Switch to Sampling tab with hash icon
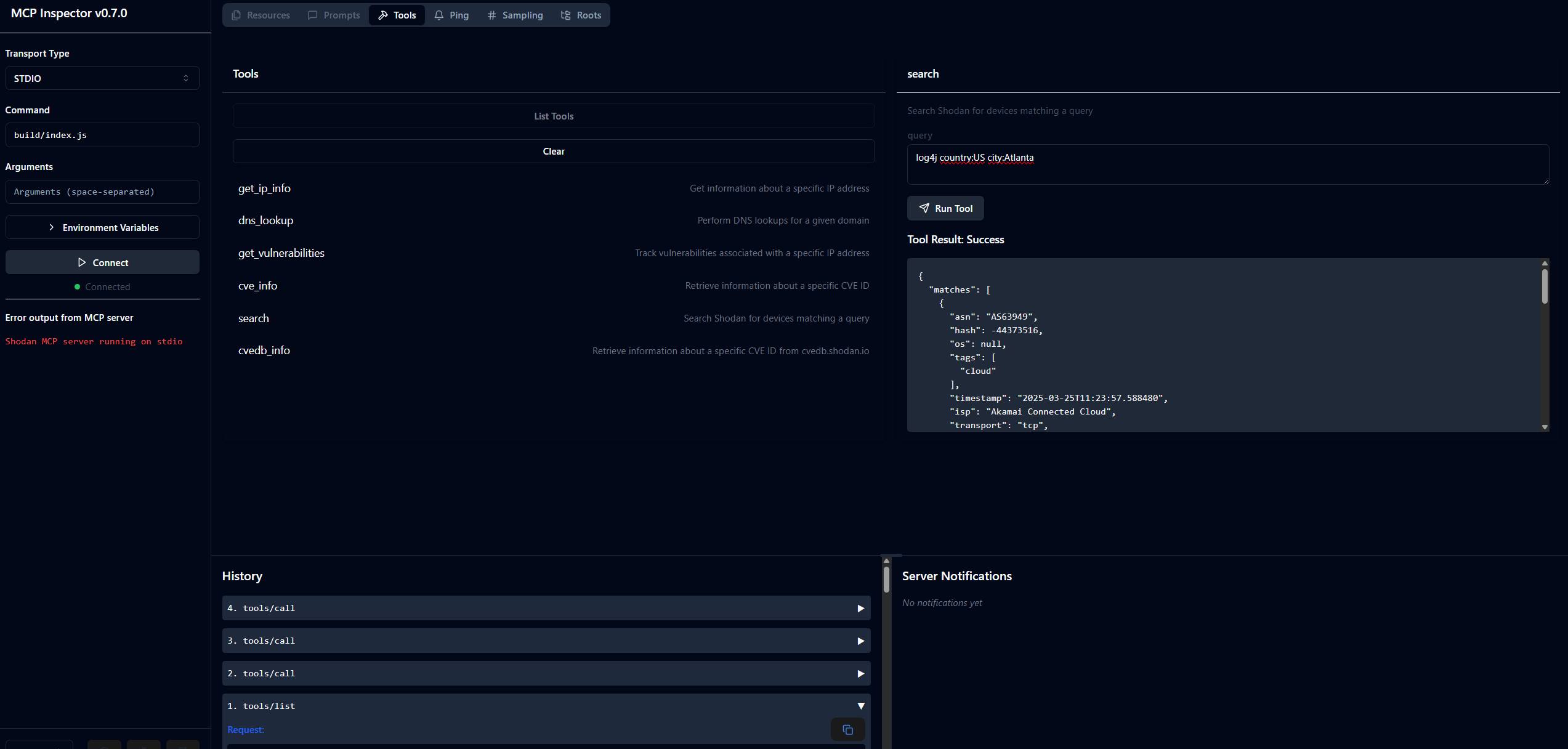 point(515,15)
